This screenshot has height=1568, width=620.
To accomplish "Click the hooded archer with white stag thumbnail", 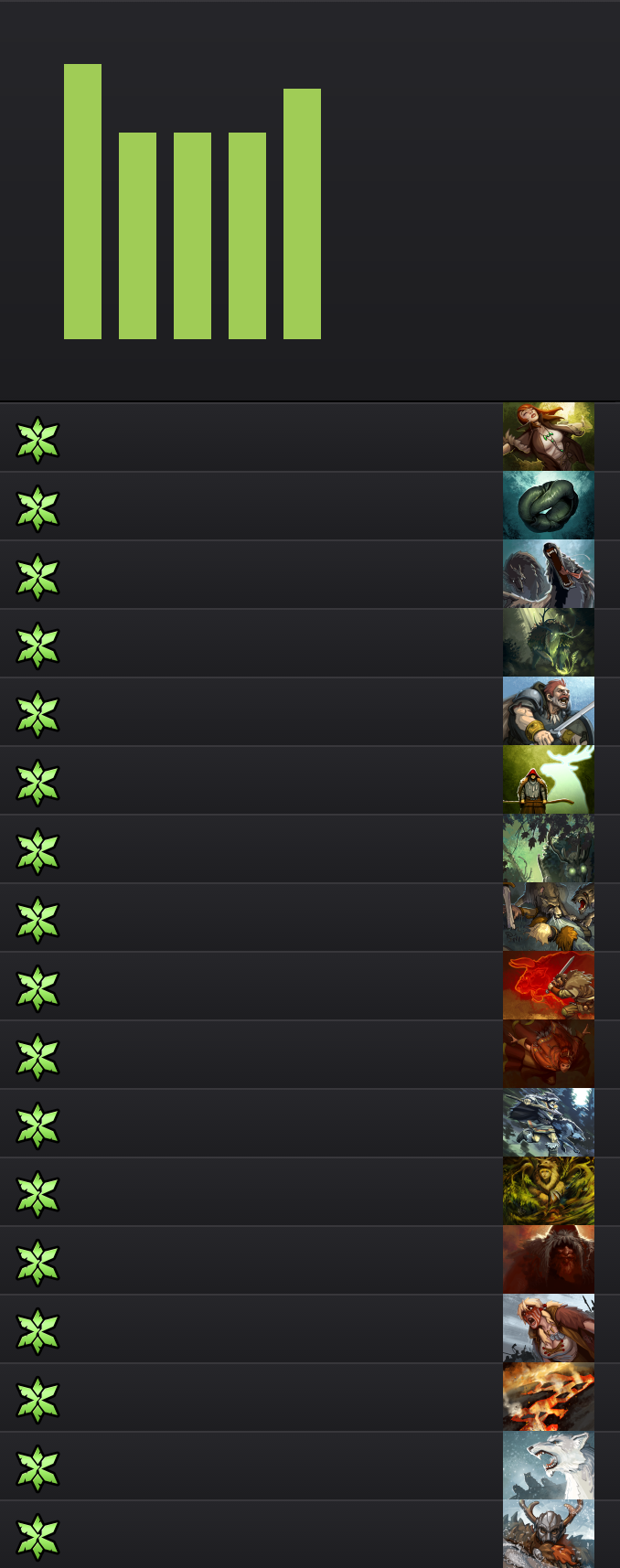I will click(549, 780).
